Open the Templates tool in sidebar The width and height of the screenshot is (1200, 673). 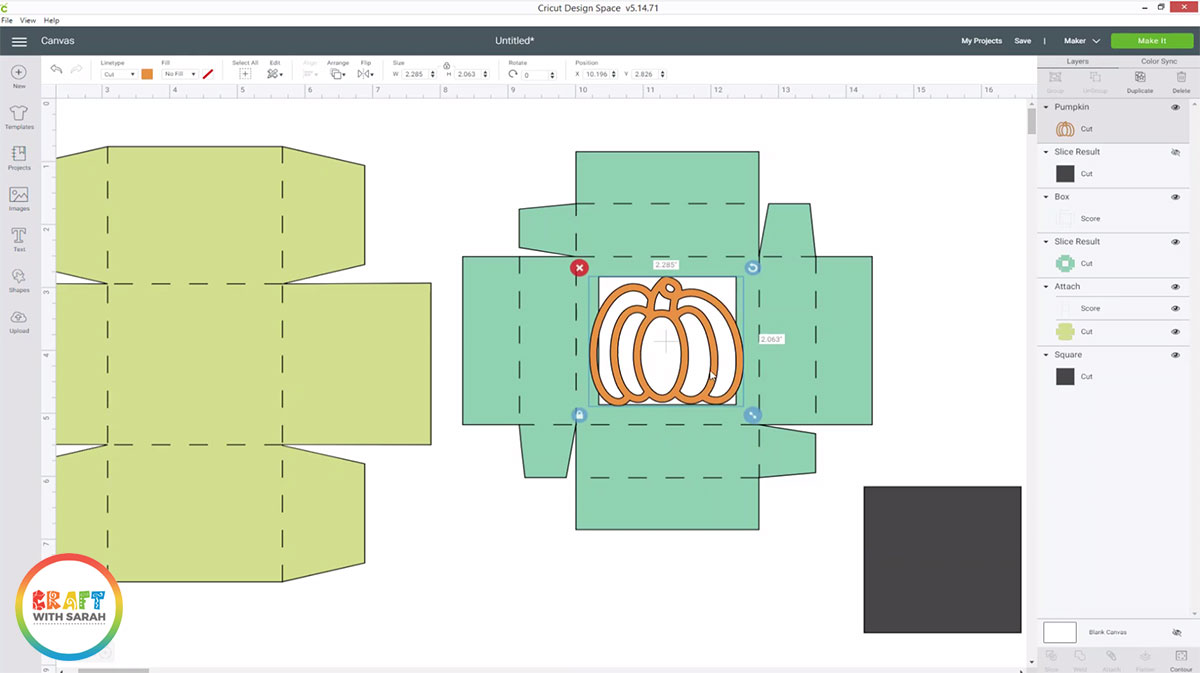click(18, 114)
